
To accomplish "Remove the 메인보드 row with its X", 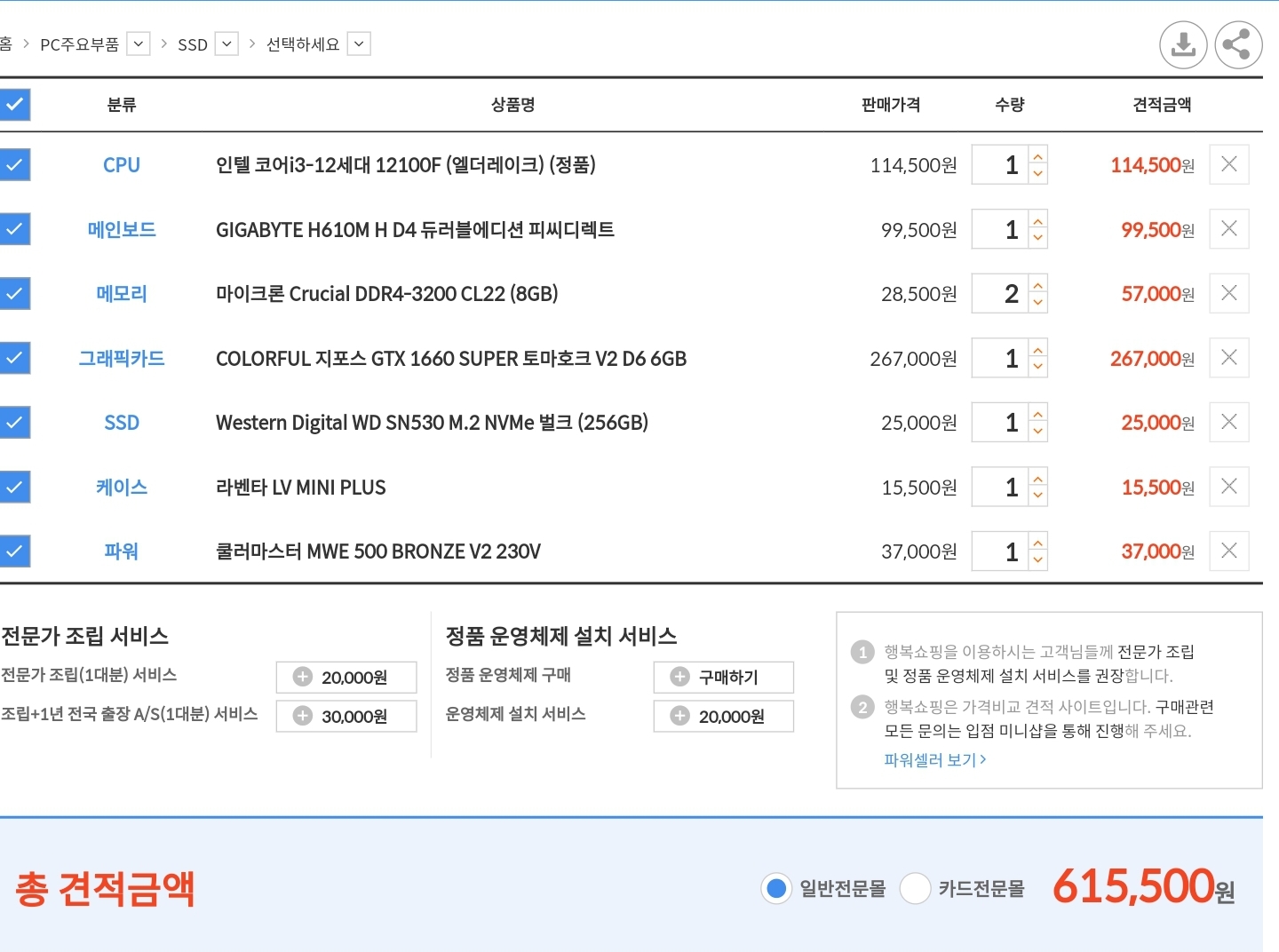I will 1229,229.
